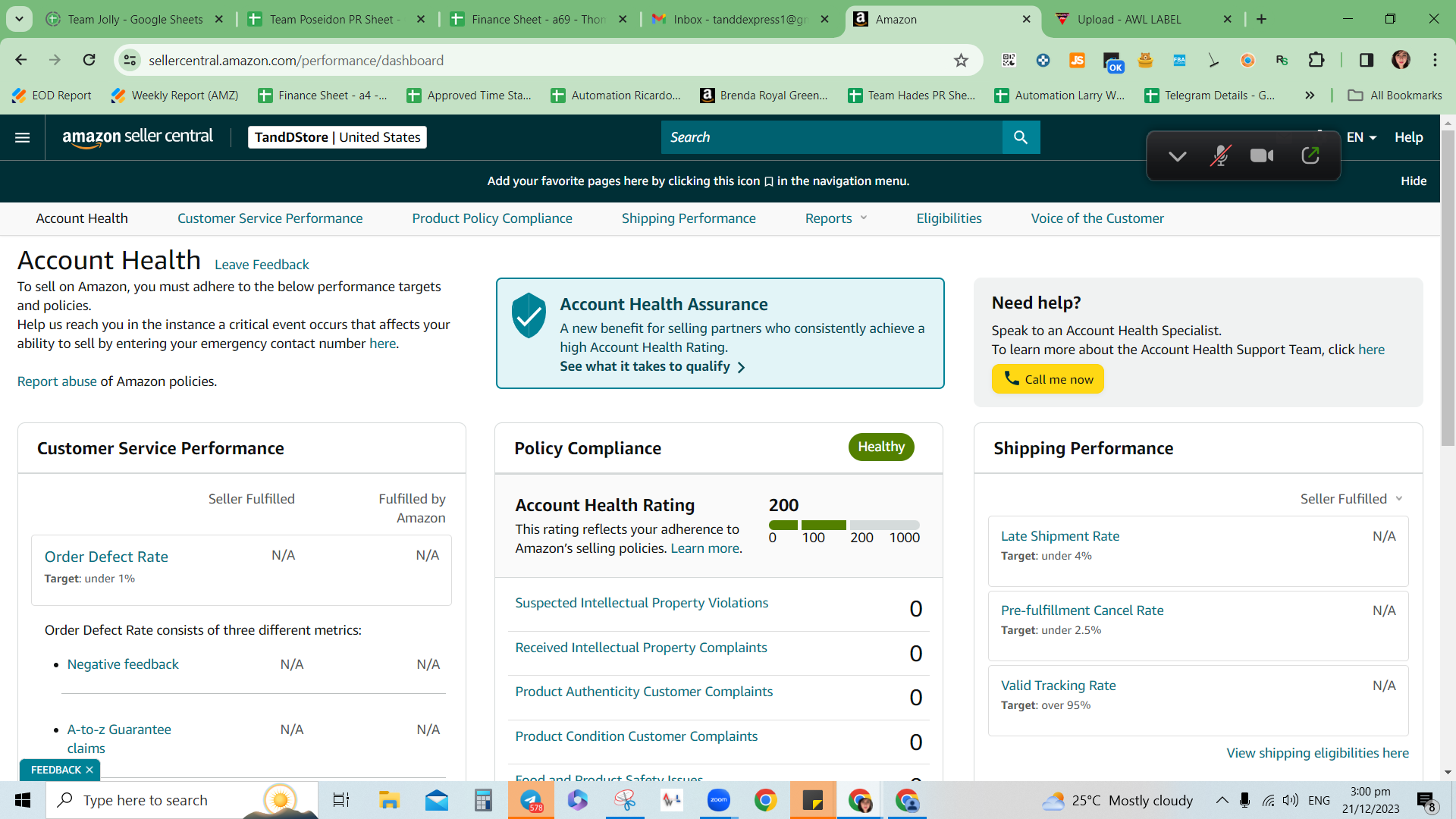Collapse the meeting overlay chevron
The height and width of the screenshot is (819, 1456).
1177,156
